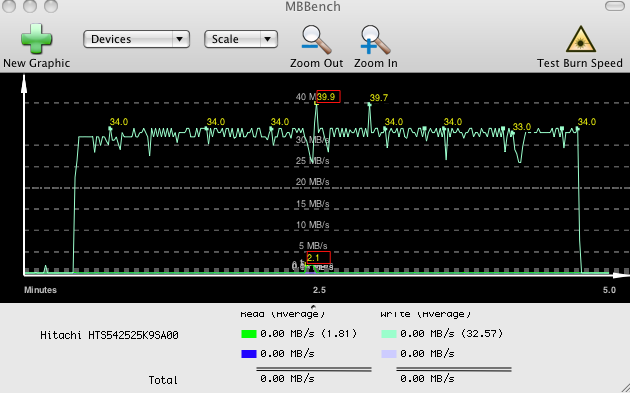Click the Hitachi HTS542525K9SA00 device label
The height and width of the screenshot is (393, 630).
coord(109,335)
